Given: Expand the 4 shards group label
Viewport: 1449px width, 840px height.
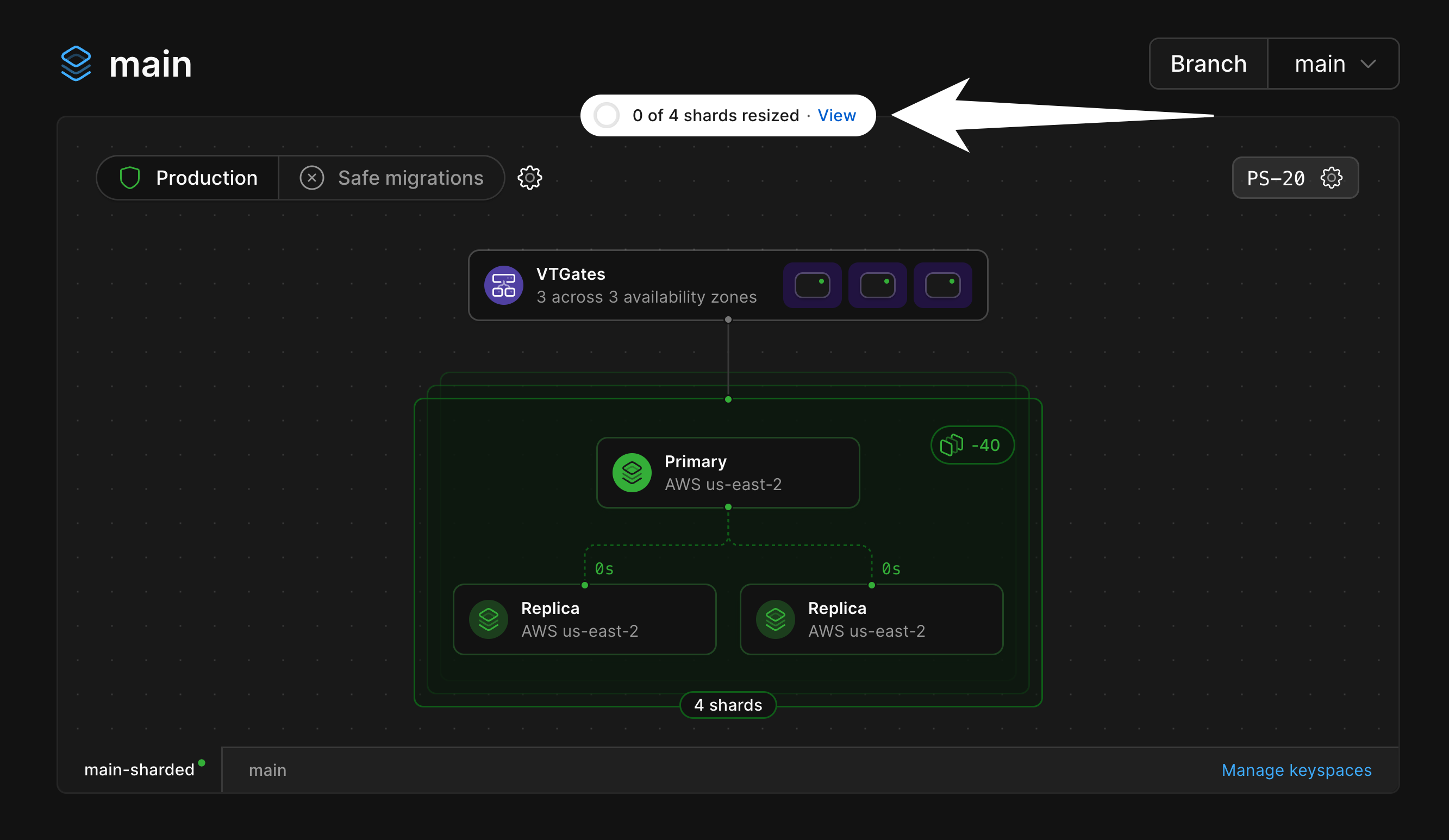Looking at the screenshot, I should coord(727,705).
